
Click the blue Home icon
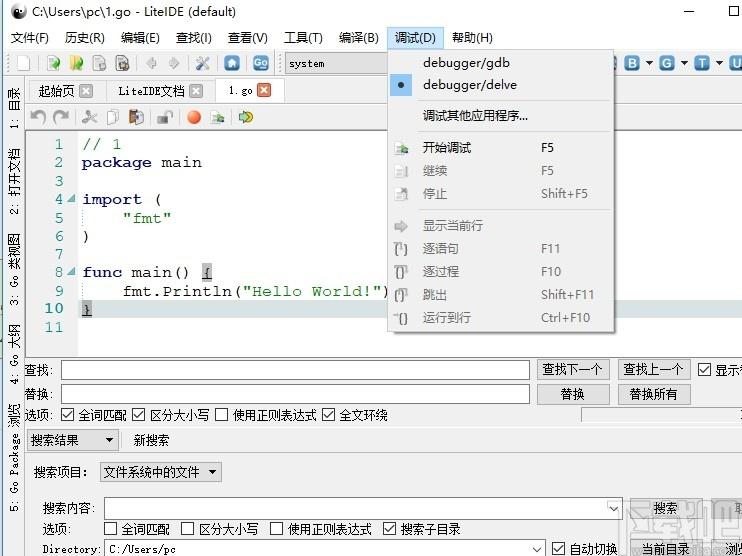point(231,63)
